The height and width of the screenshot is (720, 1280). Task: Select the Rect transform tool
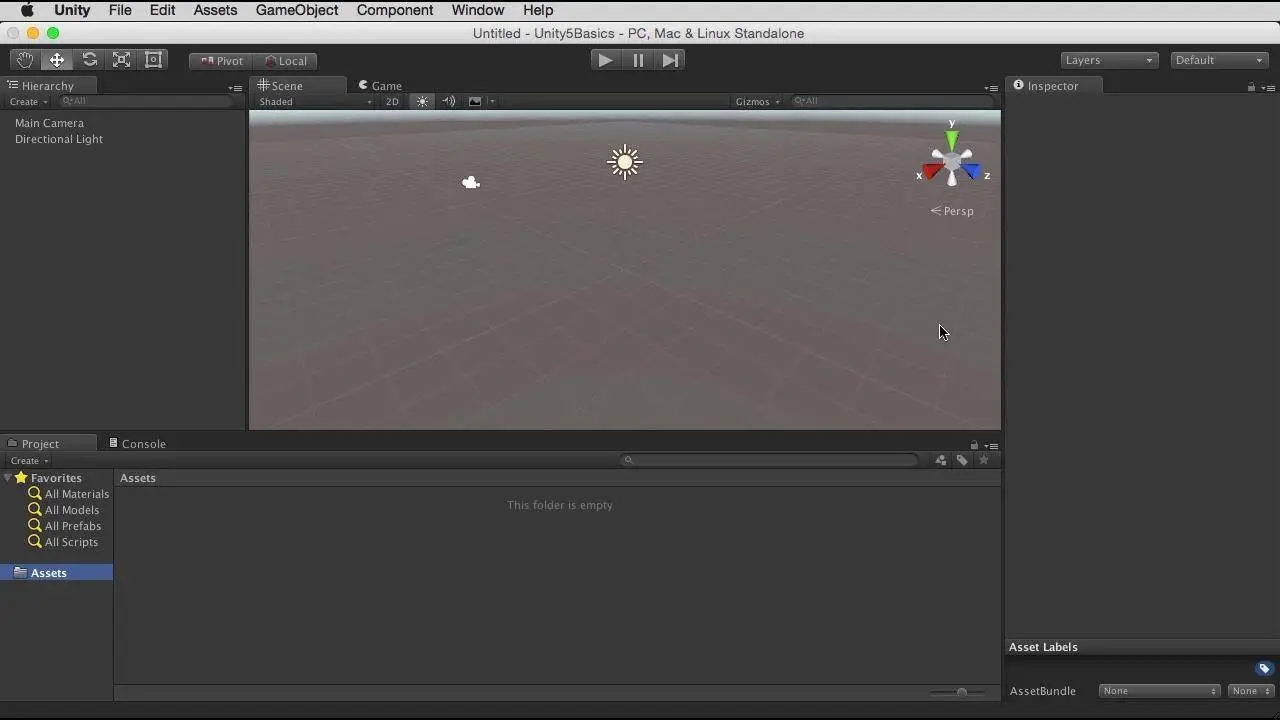(153, 60)
